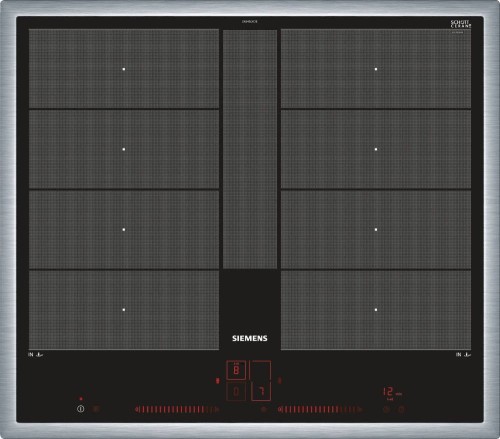Image resolution: width=500 pixels, height=439 pixels.
Task: Tap the SIEMENS logo
Action: [x=250, y=338]
